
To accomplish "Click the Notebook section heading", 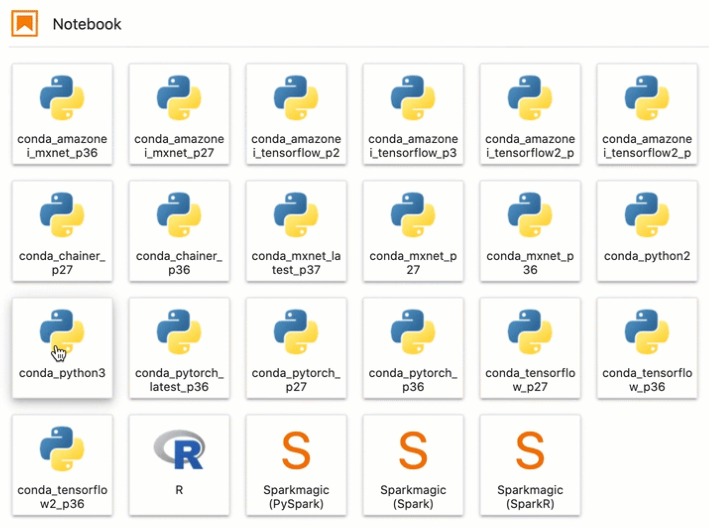I will (87, 24).
